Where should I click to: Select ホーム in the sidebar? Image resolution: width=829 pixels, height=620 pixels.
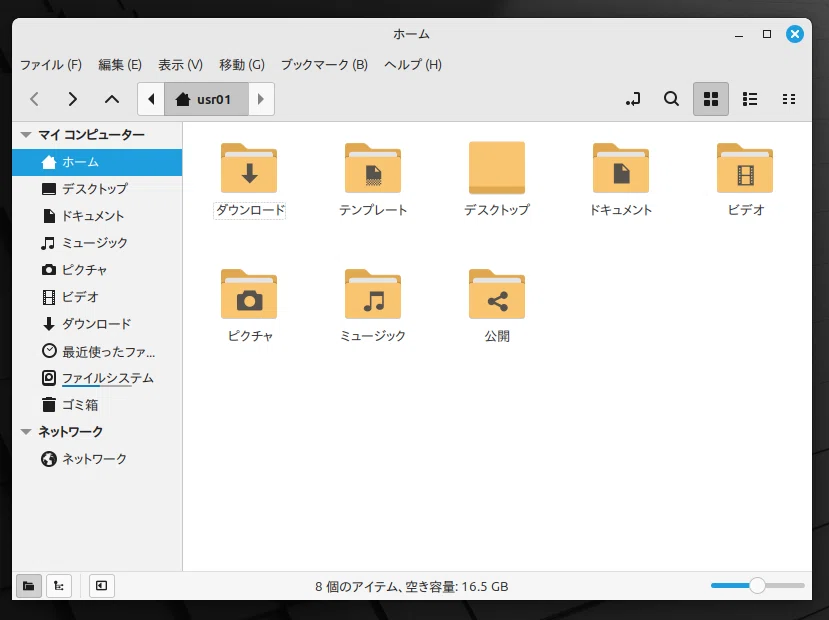pos(97,162)
